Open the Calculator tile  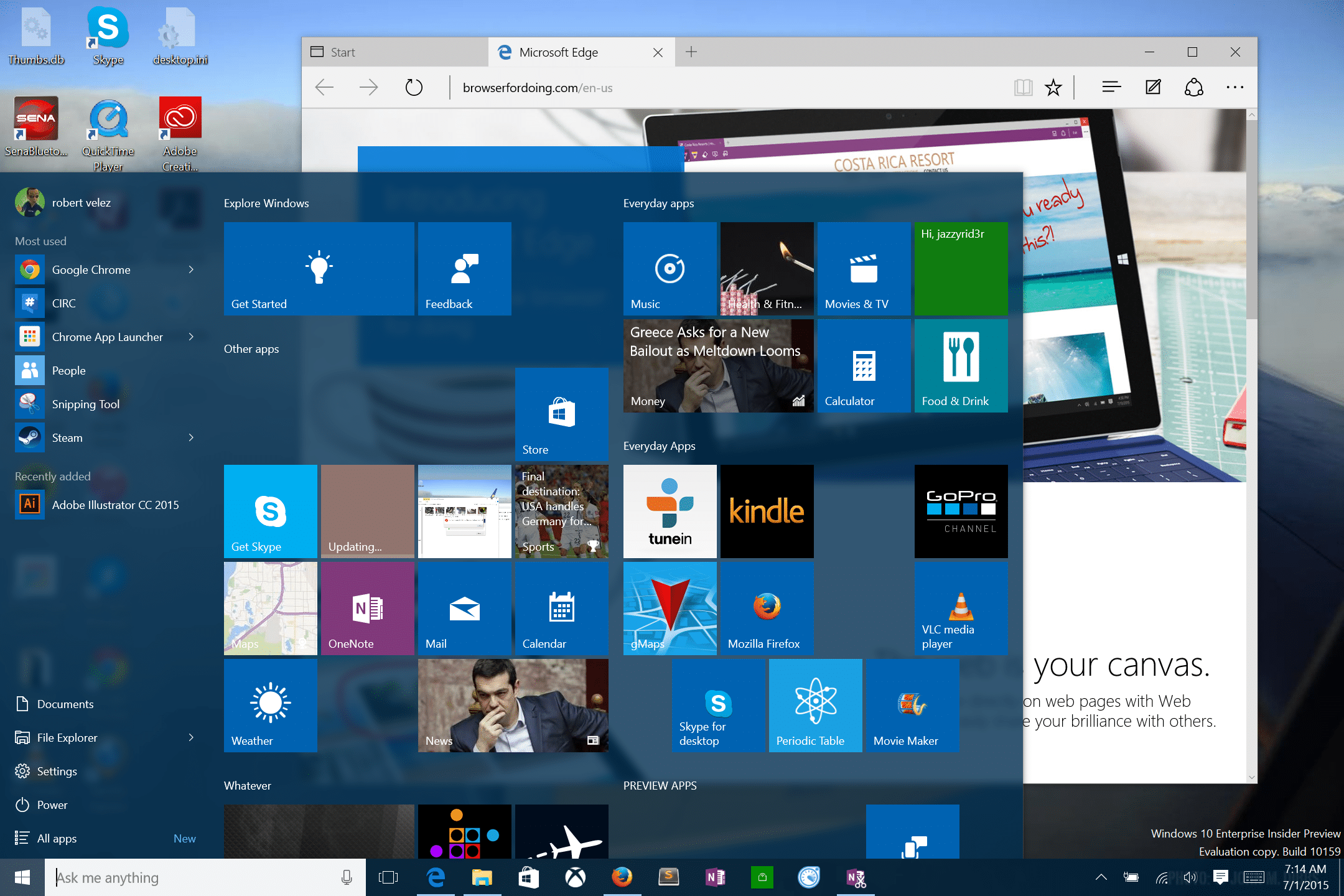(x=864, y=366)
